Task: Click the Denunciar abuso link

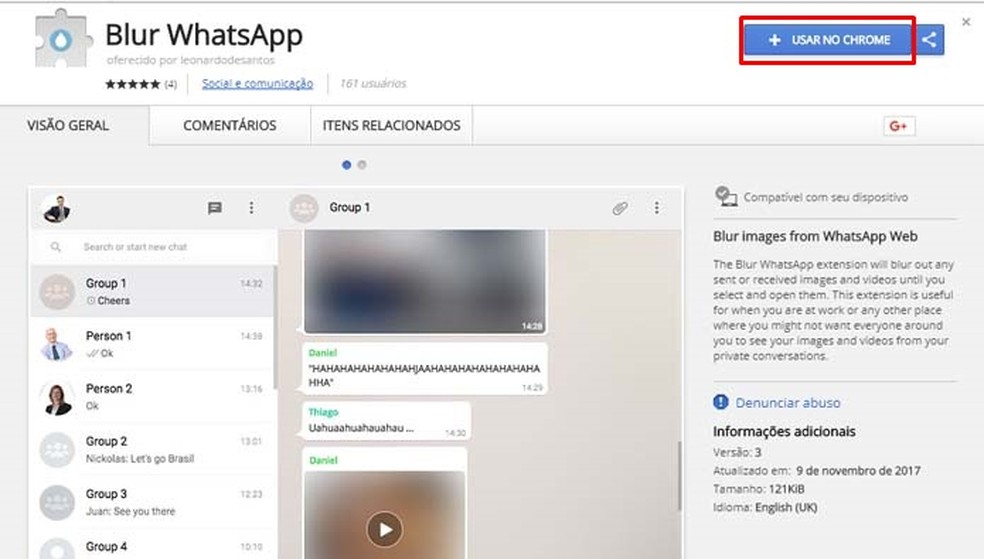Action: pos(788,403)
